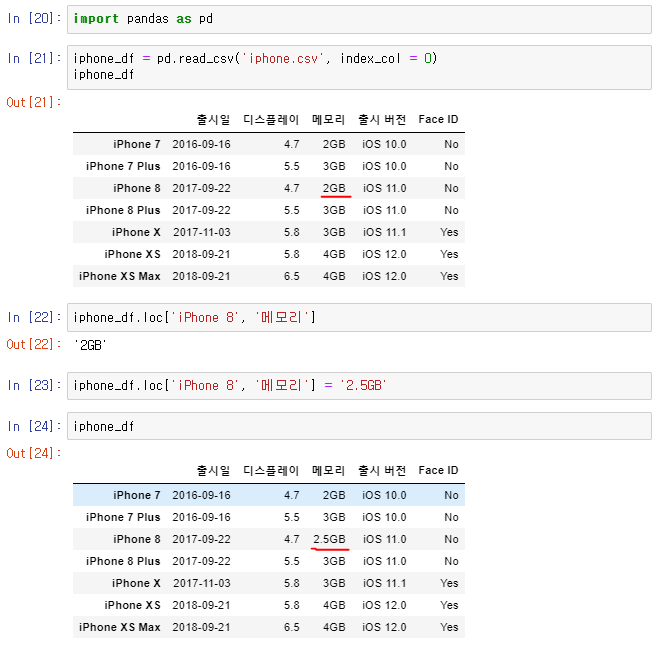Click the 'Face ID' header in the first table
This screenshot has height=646, width=661.
[438, 120]
